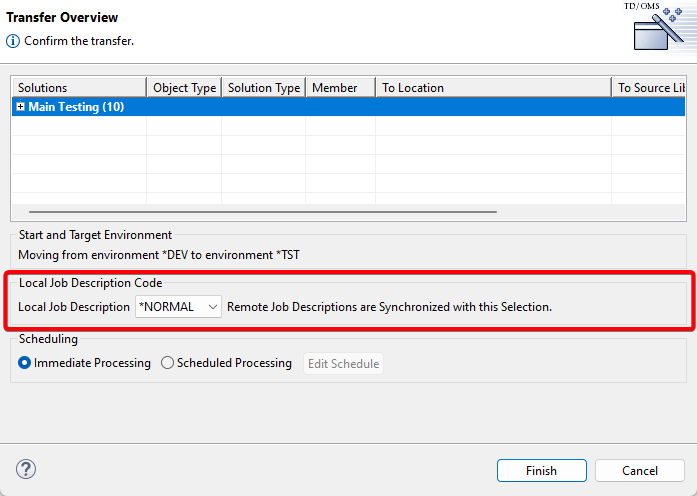697x496 pixels.
Task: Click the Object Type column header
Action: point(184,88)
